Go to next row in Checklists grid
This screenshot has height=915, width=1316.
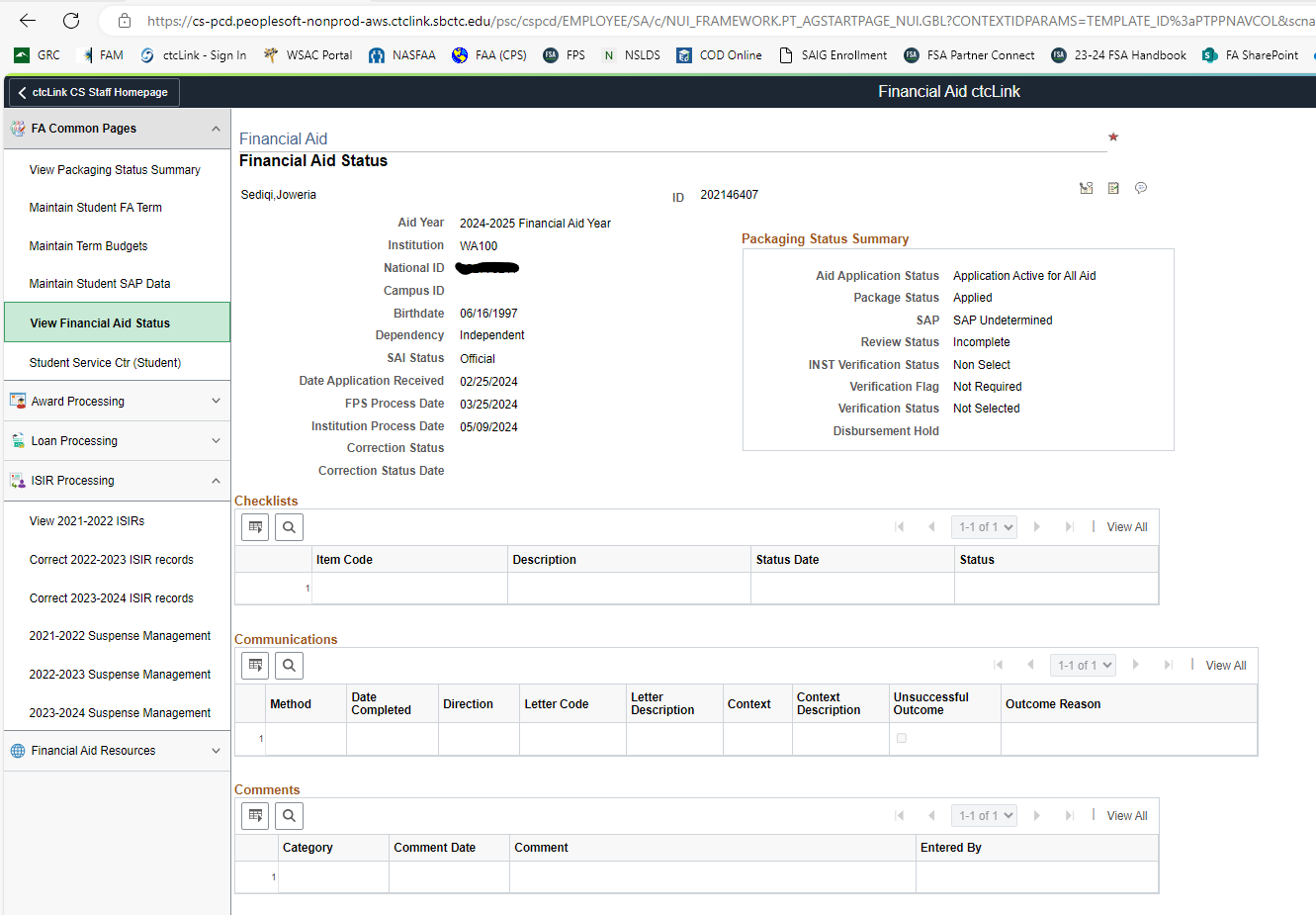1037,527
